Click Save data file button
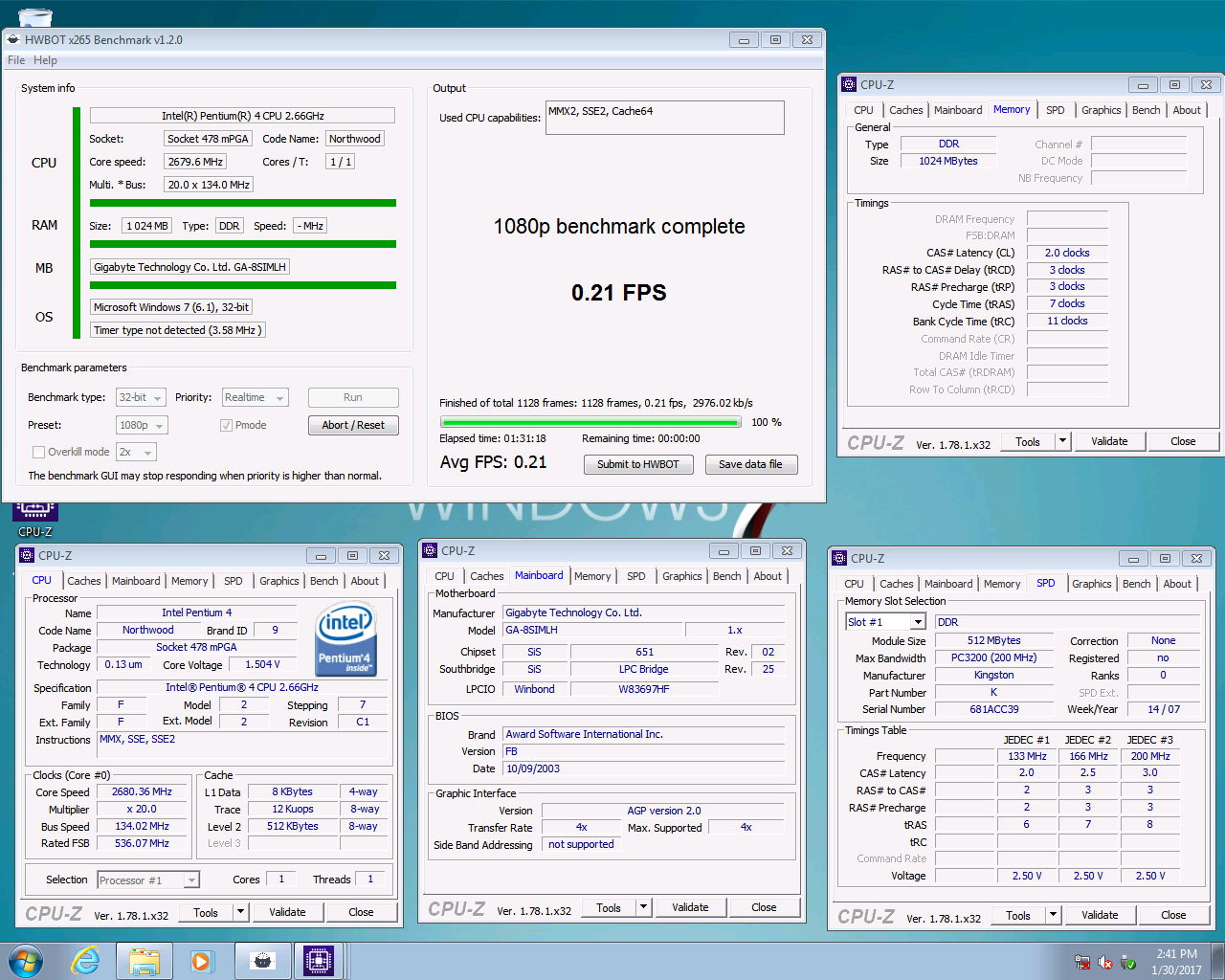Viewport: 1225px width, 980px height. (x=751, y=464)
